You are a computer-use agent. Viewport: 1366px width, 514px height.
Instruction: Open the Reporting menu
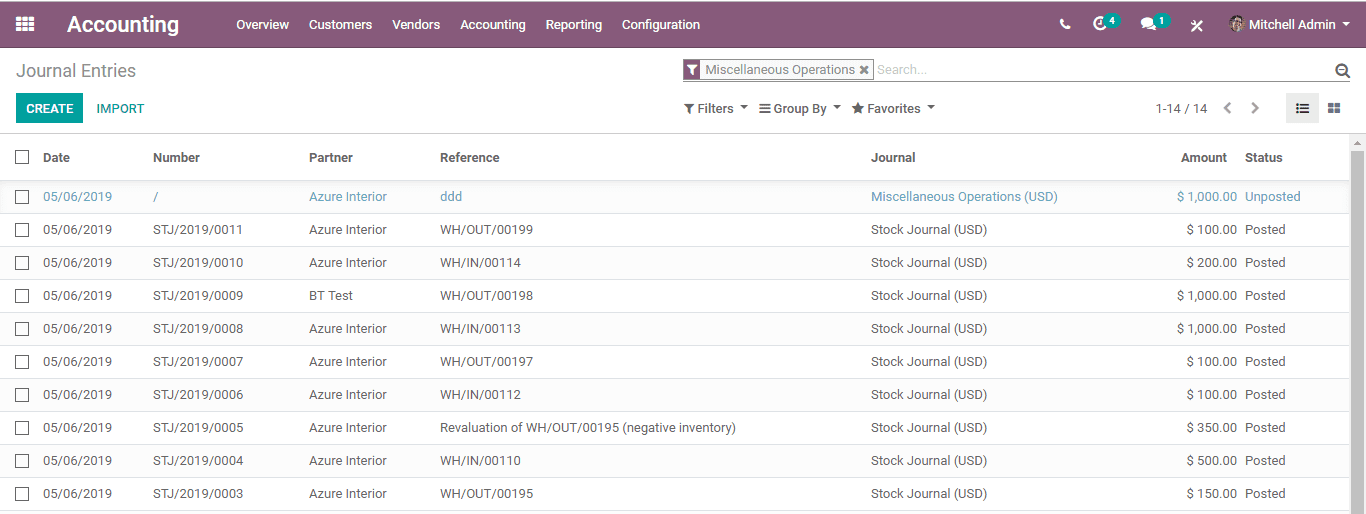pos(574,24)
